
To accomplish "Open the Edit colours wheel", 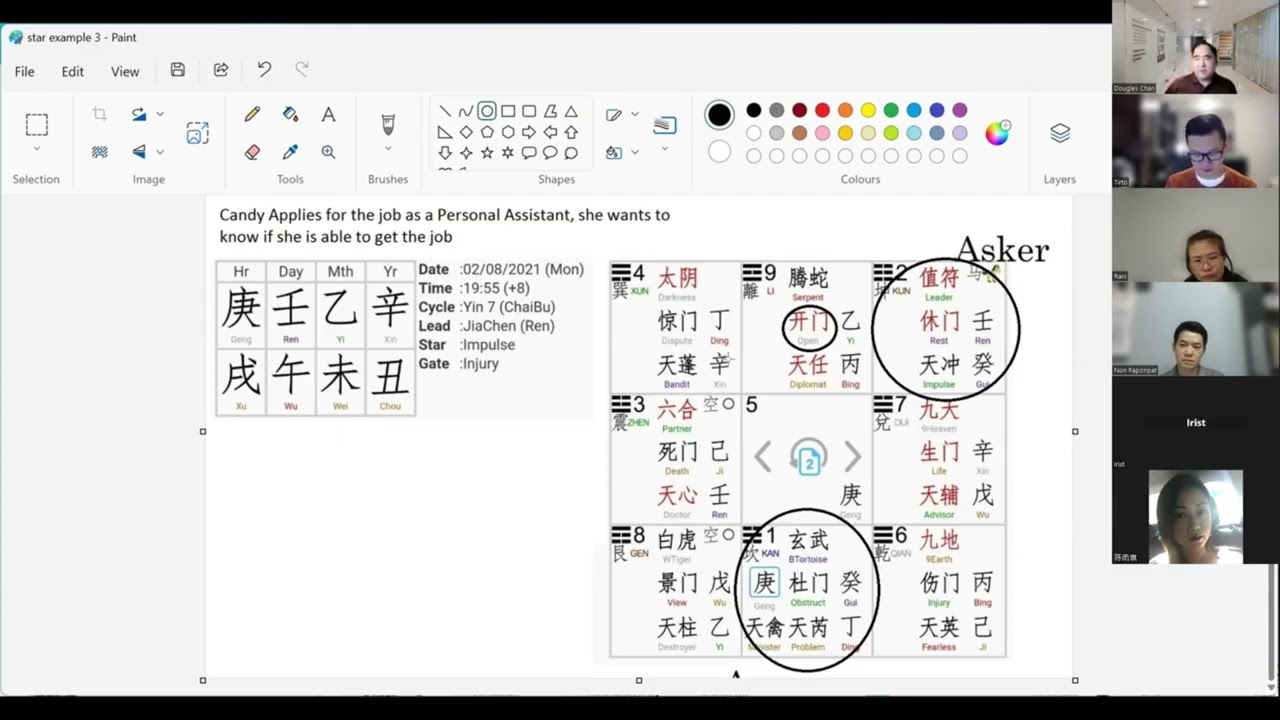I will tap(997, 133).
